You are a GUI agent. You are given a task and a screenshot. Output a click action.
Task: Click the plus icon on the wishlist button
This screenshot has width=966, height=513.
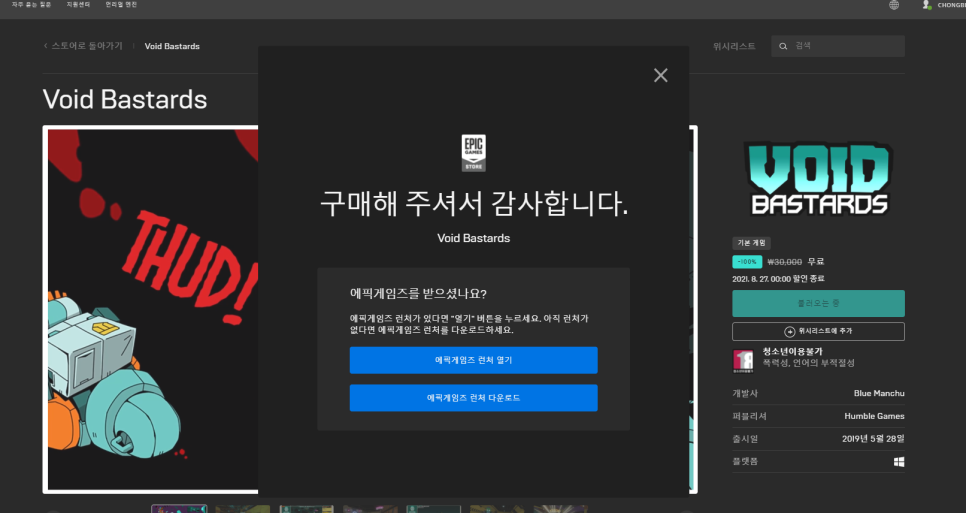pyautogui.click(x=789, y=331)
